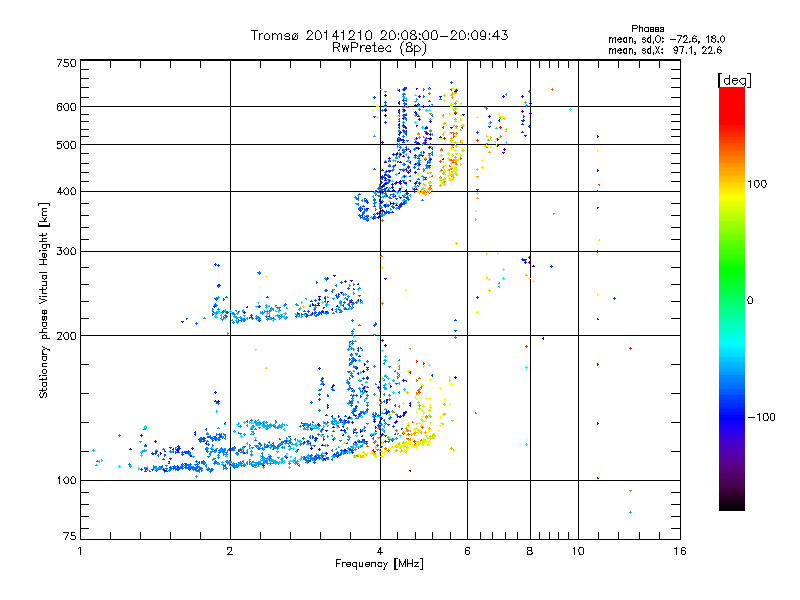The width and height of the screenshot is (800, 600).
Task: Click the x-axis tick label "4"
Action: [380, 551]
